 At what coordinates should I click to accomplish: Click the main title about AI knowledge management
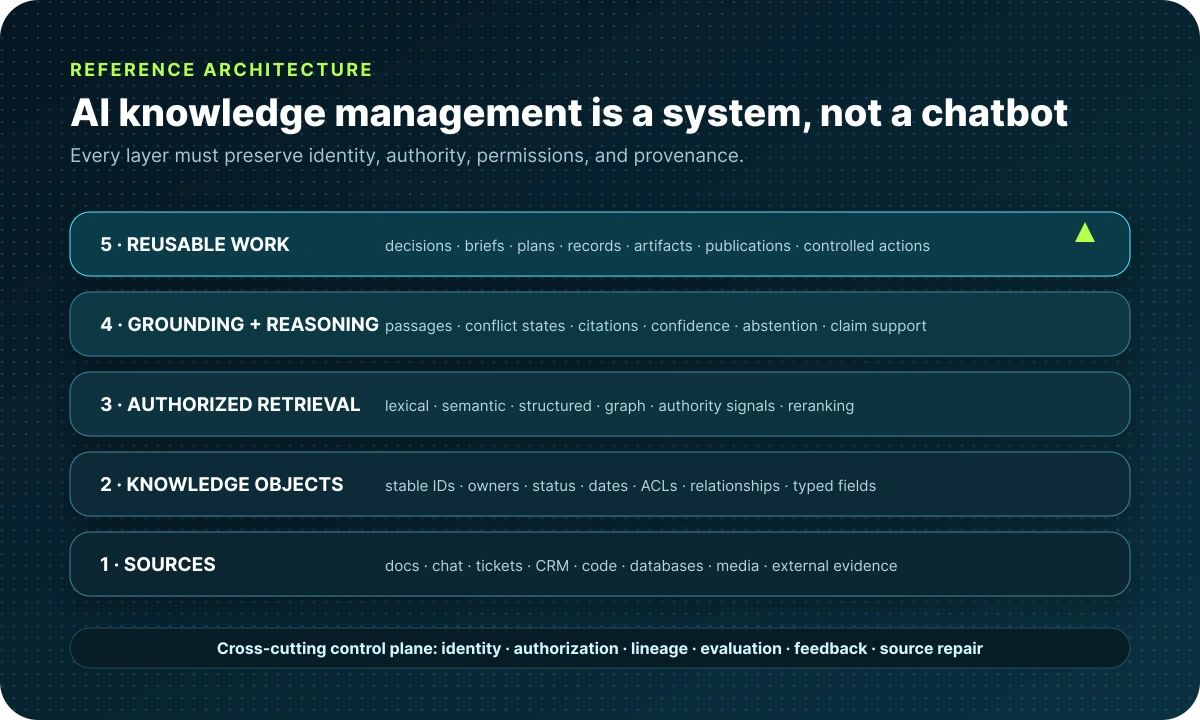[x=569, y=112]
